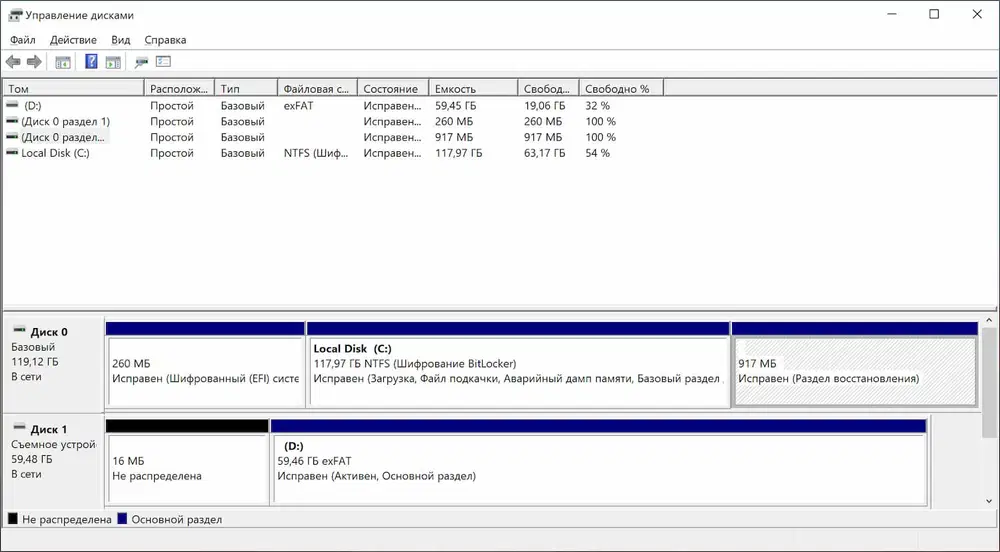Click the scroll-up arrow in disk pane
The width and height of the screenshot is (1000, 552).
(989, 321)
